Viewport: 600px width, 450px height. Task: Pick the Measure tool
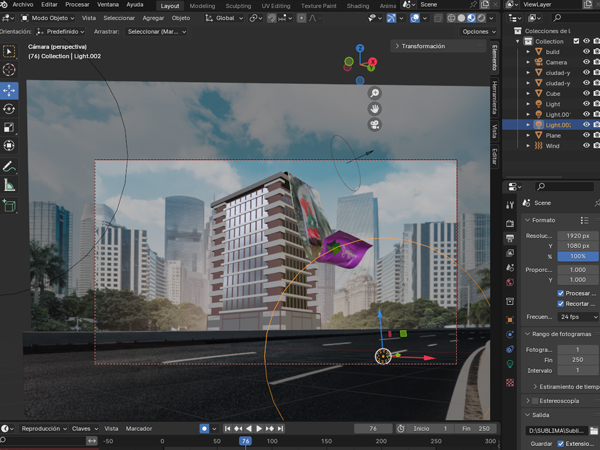(x=10, y=185)
